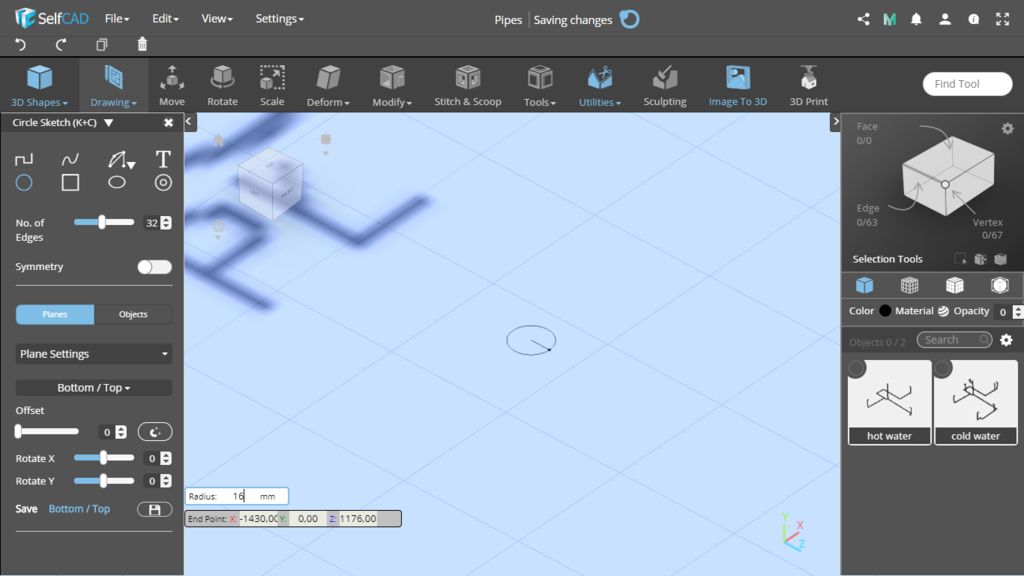Select the hot water object checkbox
Image resolution: width=1024 pixels, height=576 pixels.
coord(857,369)
